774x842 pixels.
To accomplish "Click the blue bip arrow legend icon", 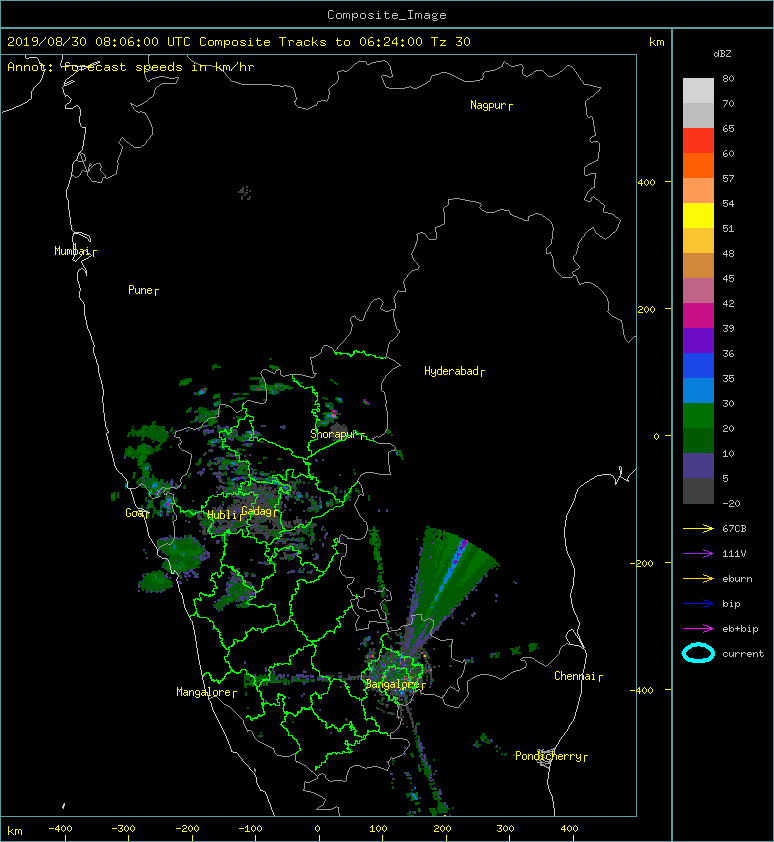I will [x=698, y=604].
